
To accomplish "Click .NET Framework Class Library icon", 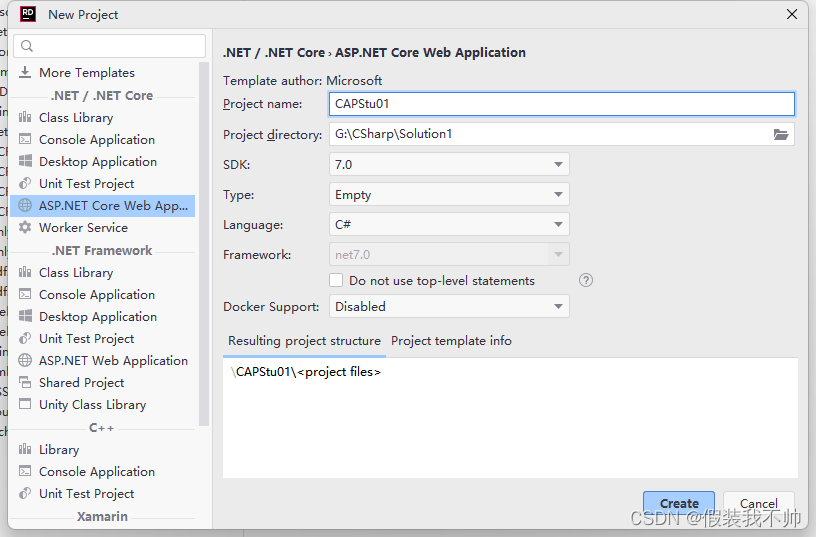I will (x=25, y=272).
